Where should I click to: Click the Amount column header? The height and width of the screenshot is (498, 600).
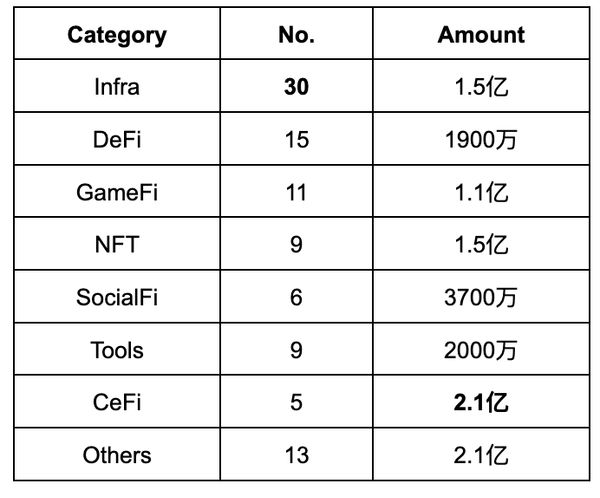click(480, 35)
